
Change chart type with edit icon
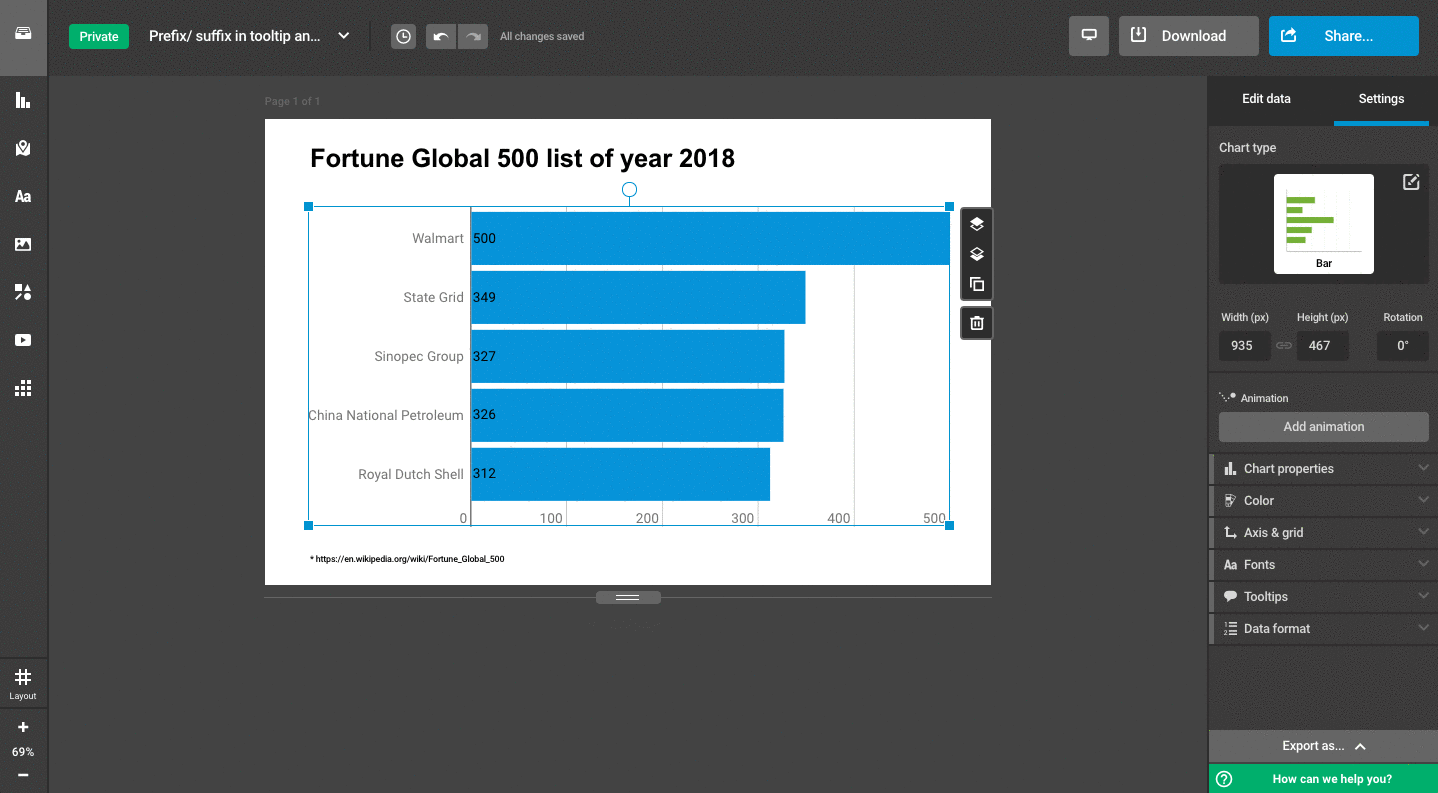[x=1411, y=182]
